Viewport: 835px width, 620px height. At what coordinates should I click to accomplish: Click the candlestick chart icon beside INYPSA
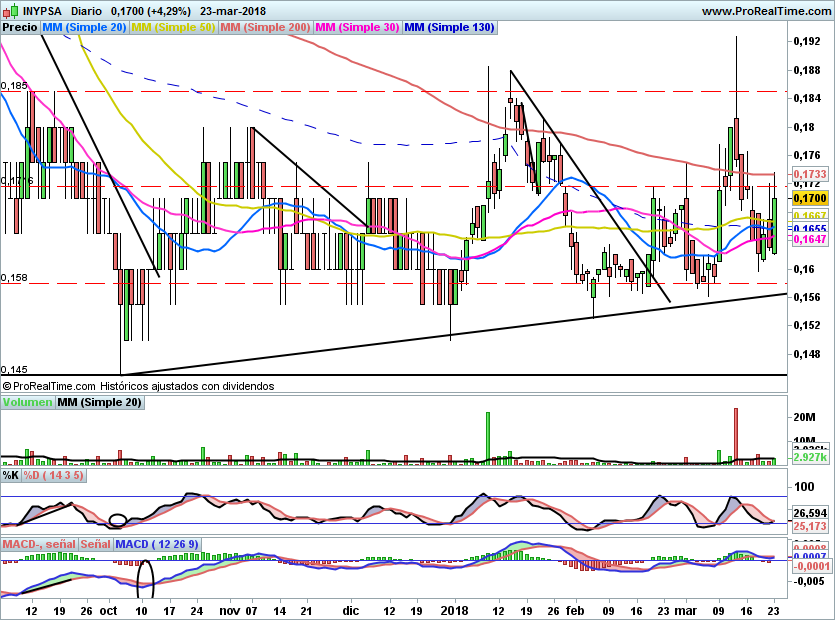10,10
